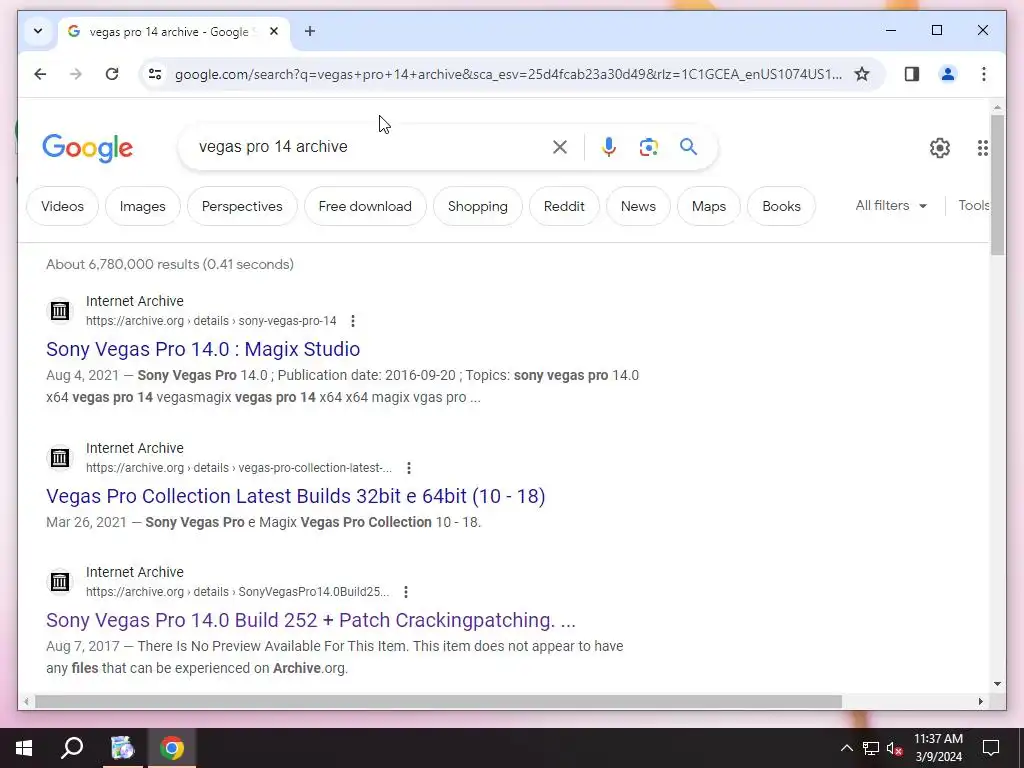Clear the search box with X icon
Screen dimensions: 1024x768
[560, 147]
